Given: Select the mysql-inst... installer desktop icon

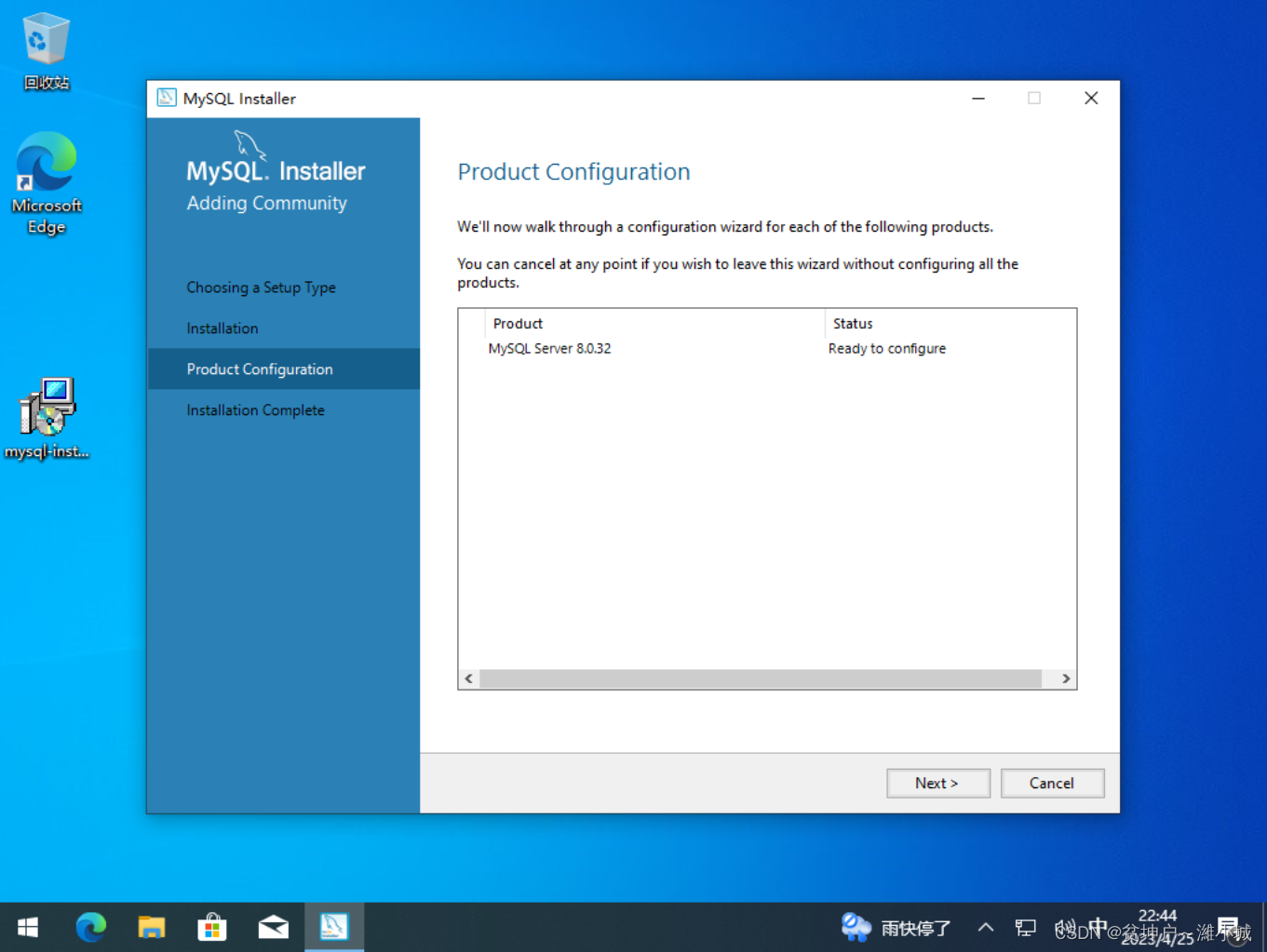Looking at the screenshot, I should [x=46, y=419].
